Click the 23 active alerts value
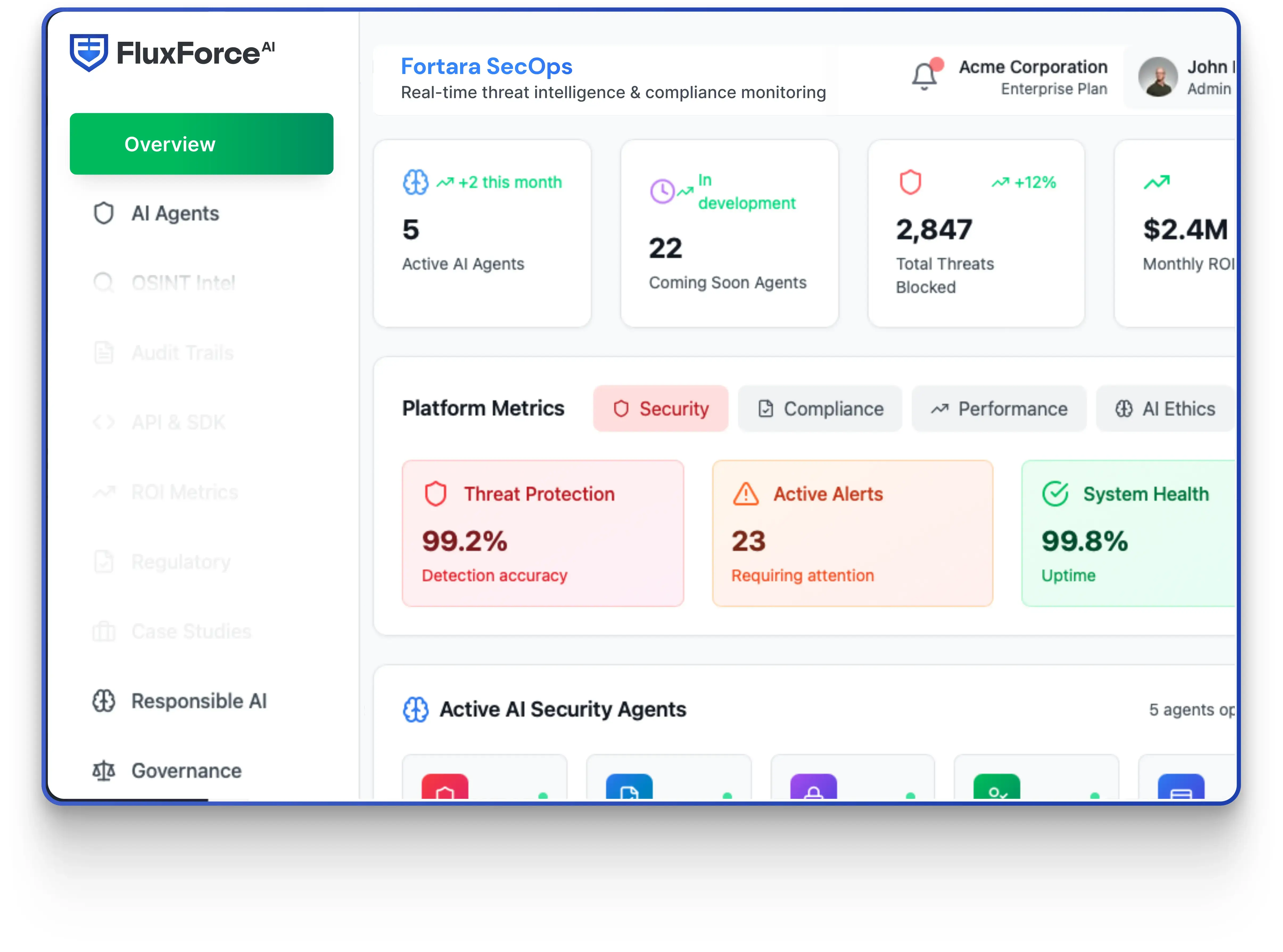Image resolution: width=1283 pixels, height=952 pixels. (x=748, y=541)
